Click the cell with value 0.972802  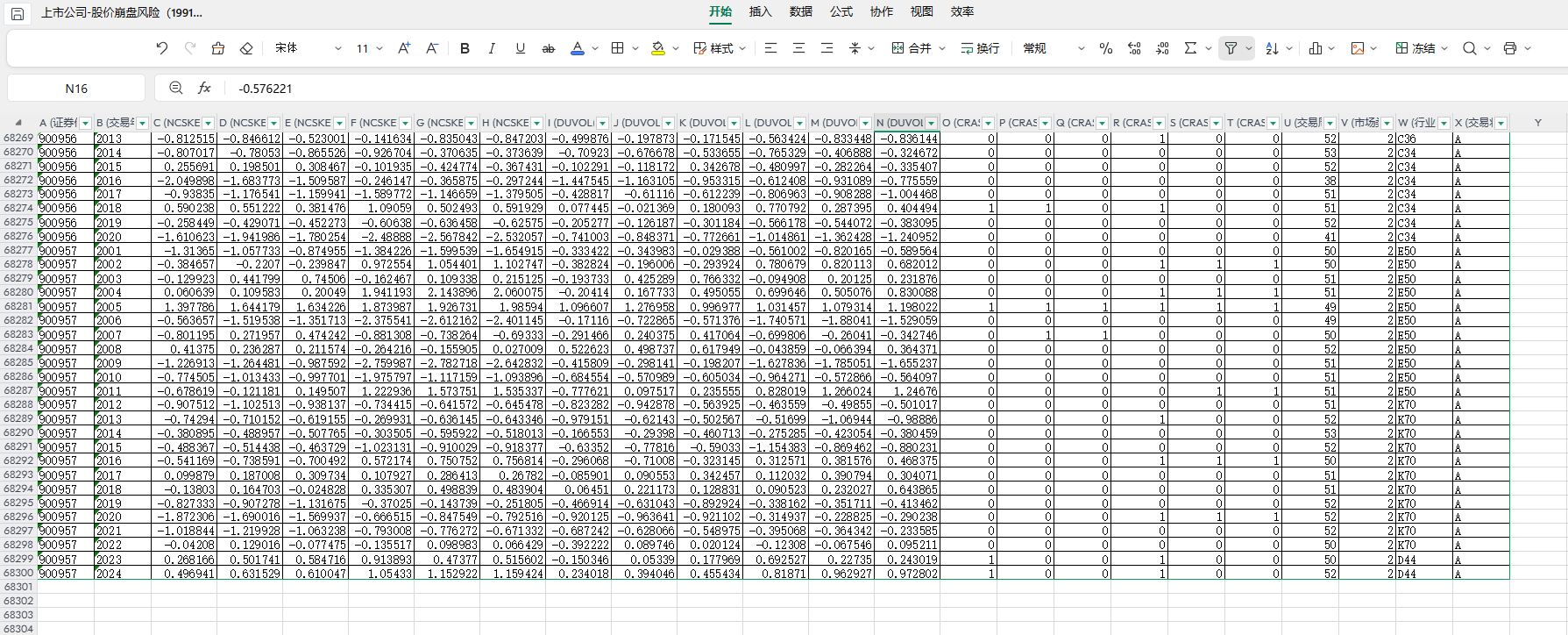907,574
